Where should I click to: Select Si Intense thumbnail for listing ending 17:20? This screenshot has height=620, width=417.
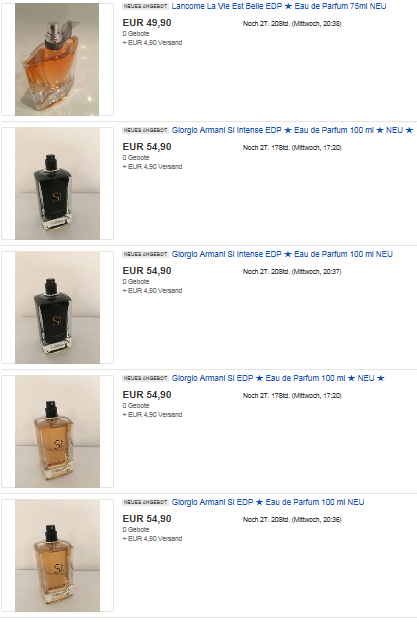point(57,183)
